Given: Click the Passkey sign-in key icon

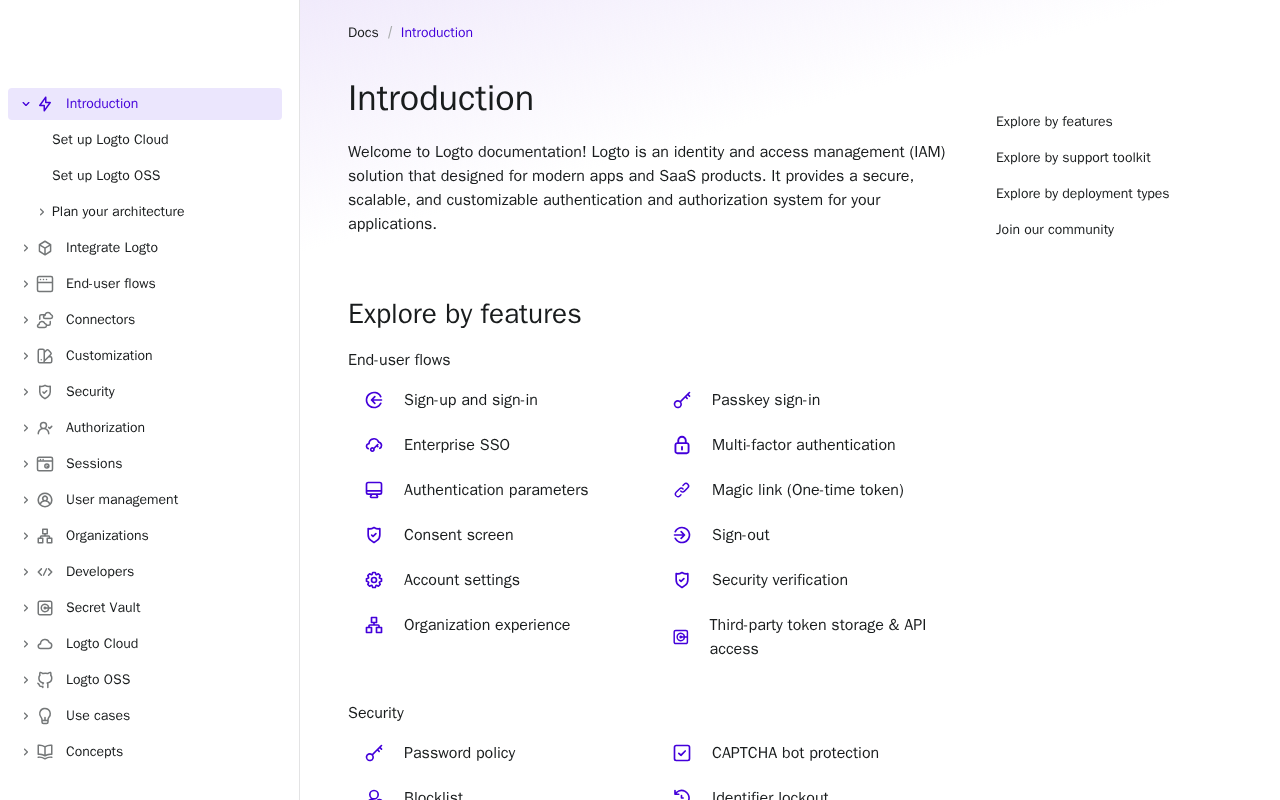Looking at the screenshot, I should pyautogui.click(x=682, y=400).
